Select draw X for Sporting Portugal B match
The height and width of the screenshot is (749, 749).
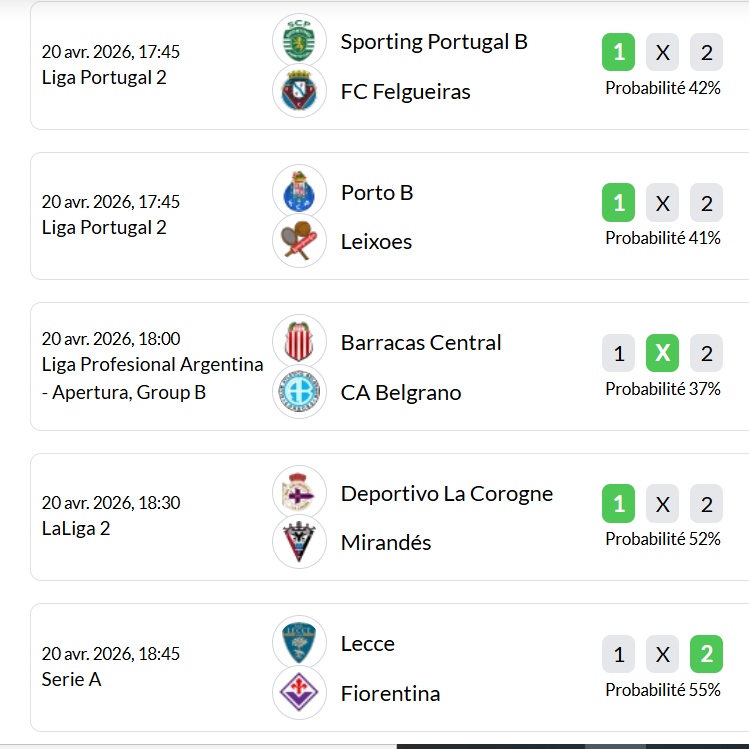point(662,53)
